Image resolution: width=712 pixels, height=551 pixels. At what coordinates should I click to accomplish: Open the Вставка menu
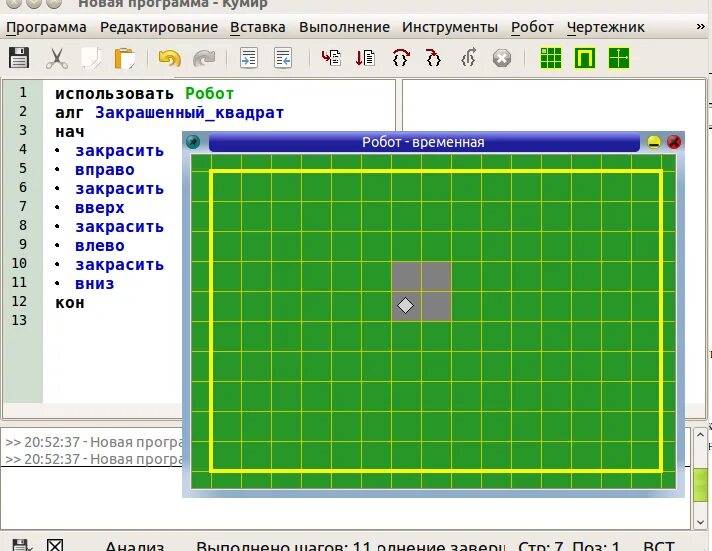[x=258, y=27]
